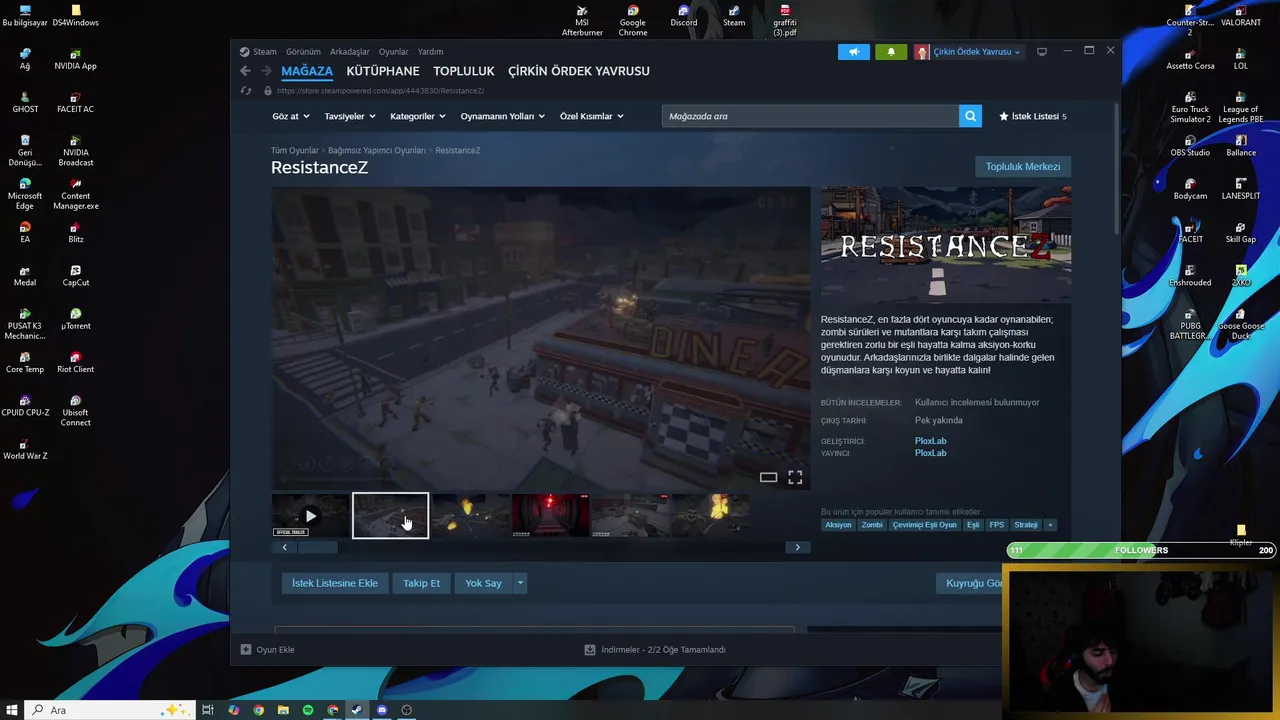Viewport: 1280px width, 720px height.
Task: Select the Aksiyon tag
Action: tap(838, 525)
